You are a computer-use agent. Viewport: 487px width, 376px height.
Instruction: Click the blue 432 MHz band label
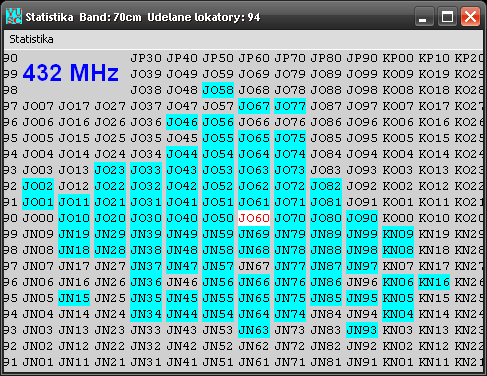[71, 73]
